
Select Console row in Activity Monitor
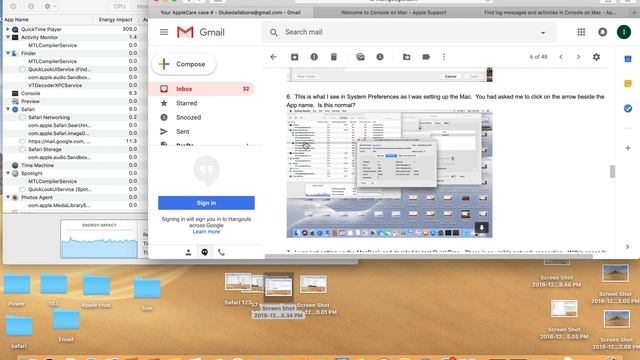point(76,93)
